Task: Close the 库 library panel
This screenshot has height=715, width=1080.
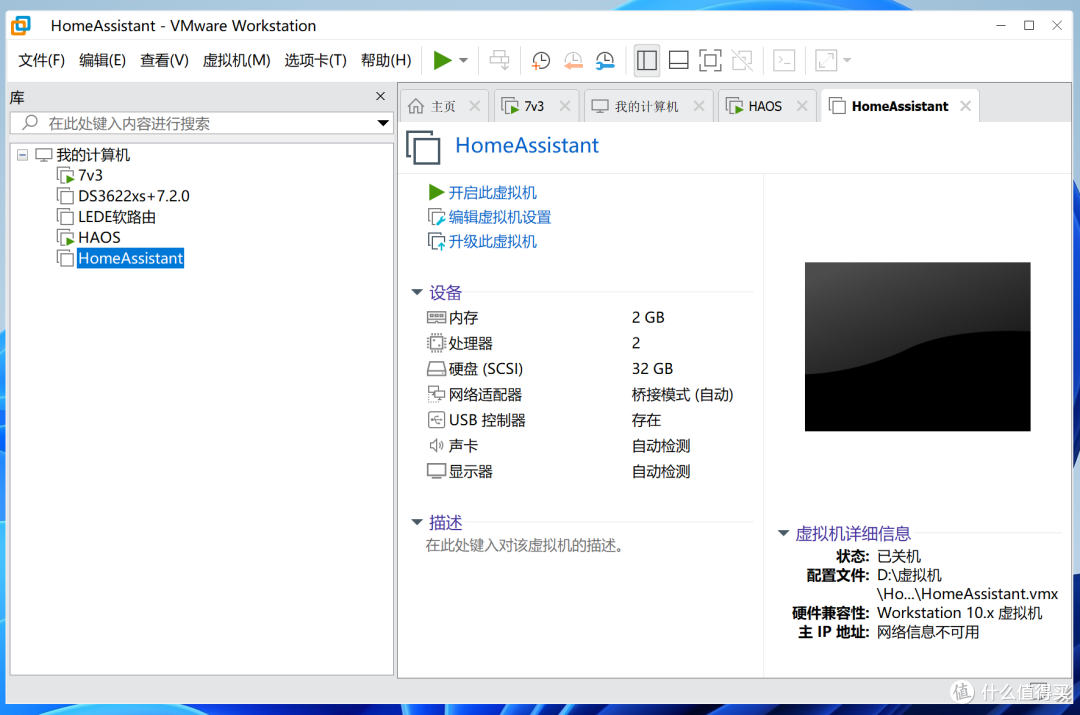Action: coord(380,96)
